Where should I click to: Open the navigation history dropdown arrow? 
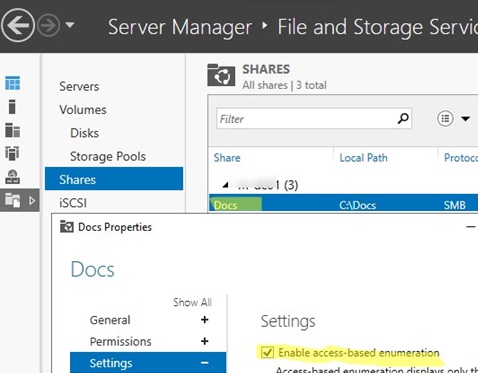click(x=70, y=25)
